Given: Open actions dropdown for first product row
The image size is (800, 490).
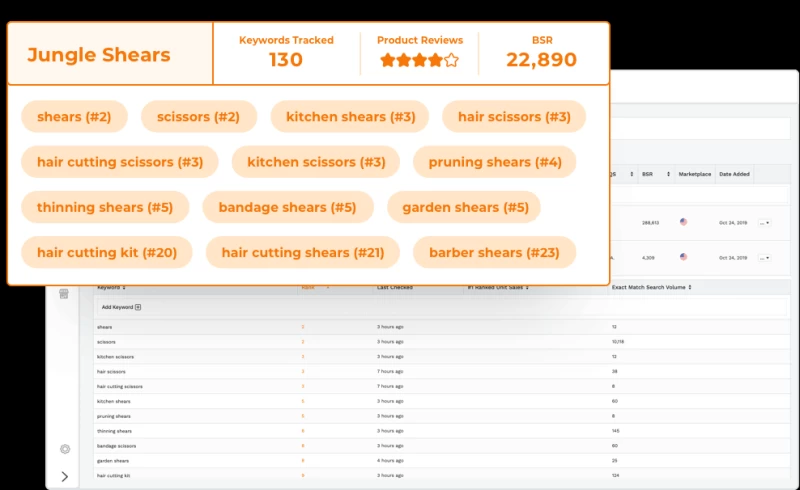Looking at the screenshot, I should click(x=764, y=222).
